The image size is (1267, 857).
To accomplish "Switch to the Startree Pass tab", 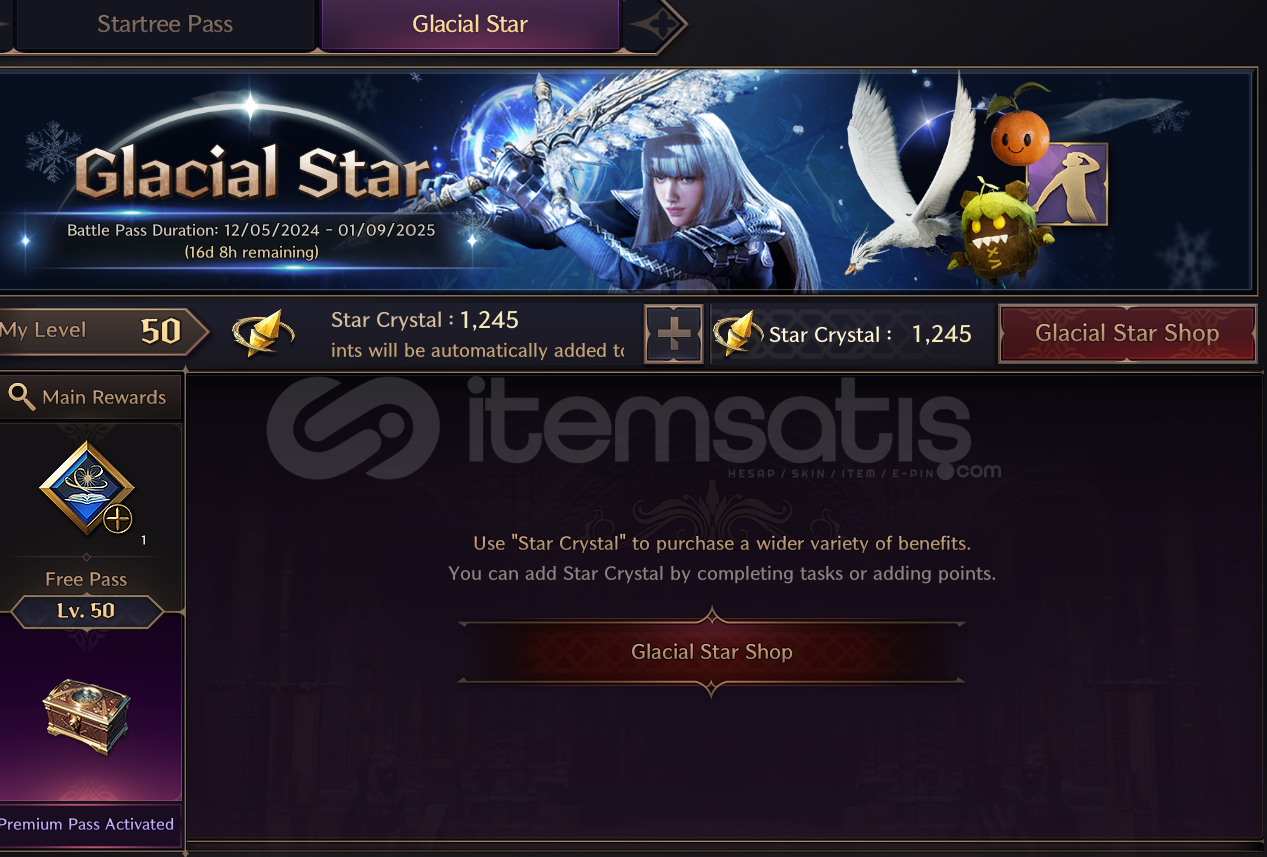I will click(165, 25).
